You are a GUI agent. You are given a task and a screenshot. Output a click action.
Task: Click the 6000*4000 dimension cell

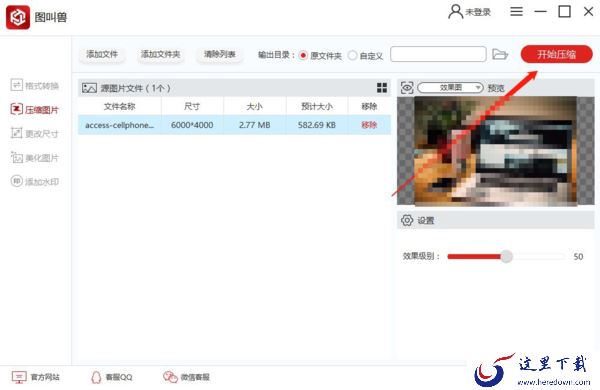(x=192, y=125)
